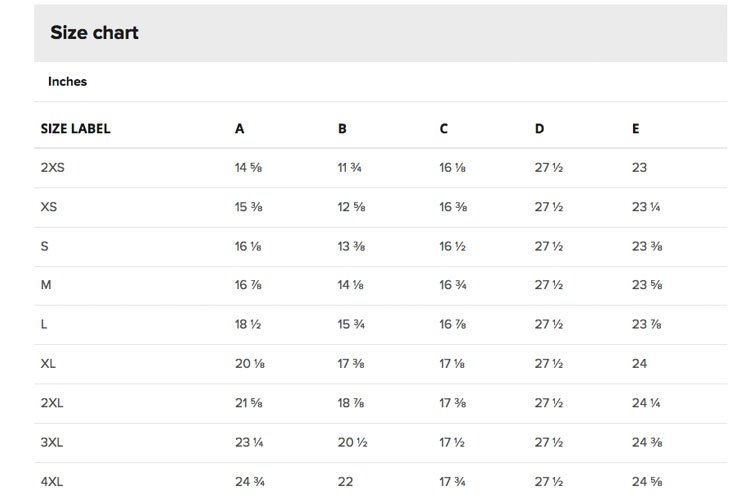
Task: Select the 2XS size row label
Action: [x=53, y=167]
